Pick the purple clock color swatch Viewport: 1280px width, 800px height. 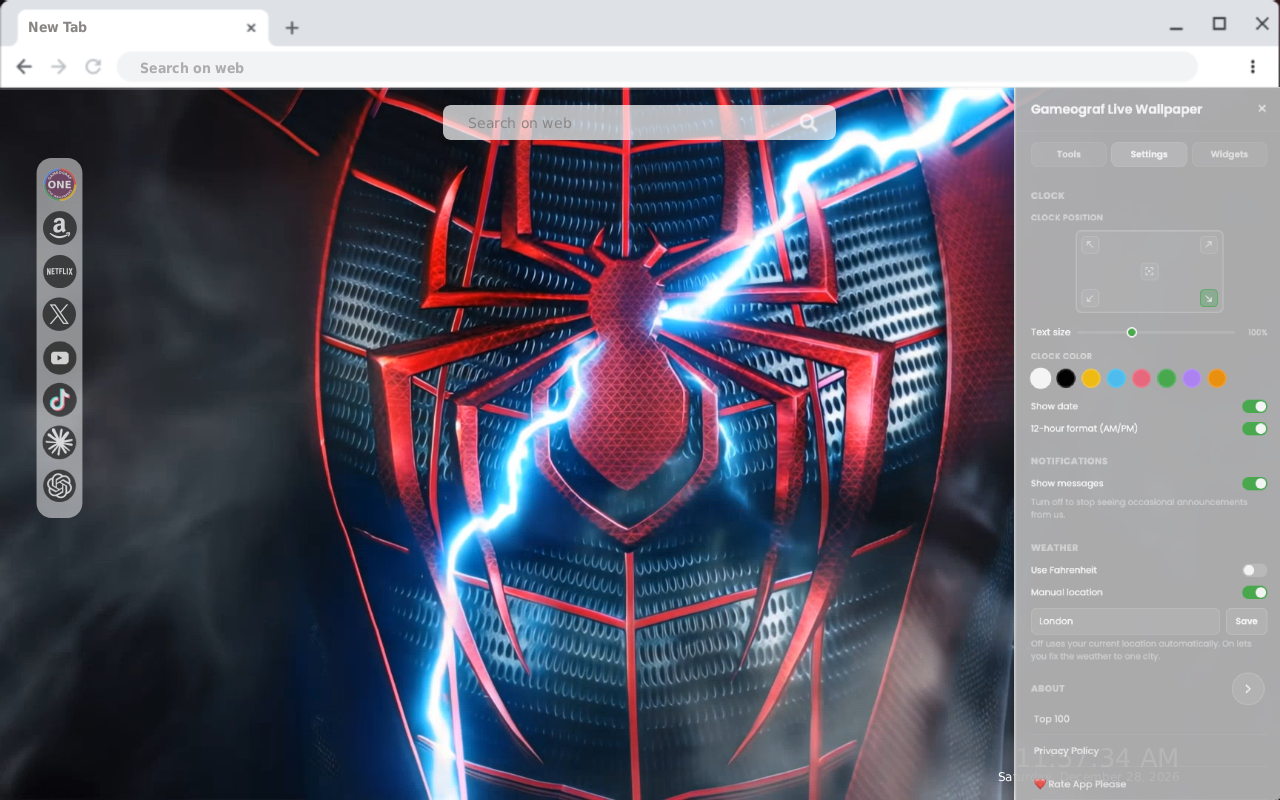(1192, 378)
